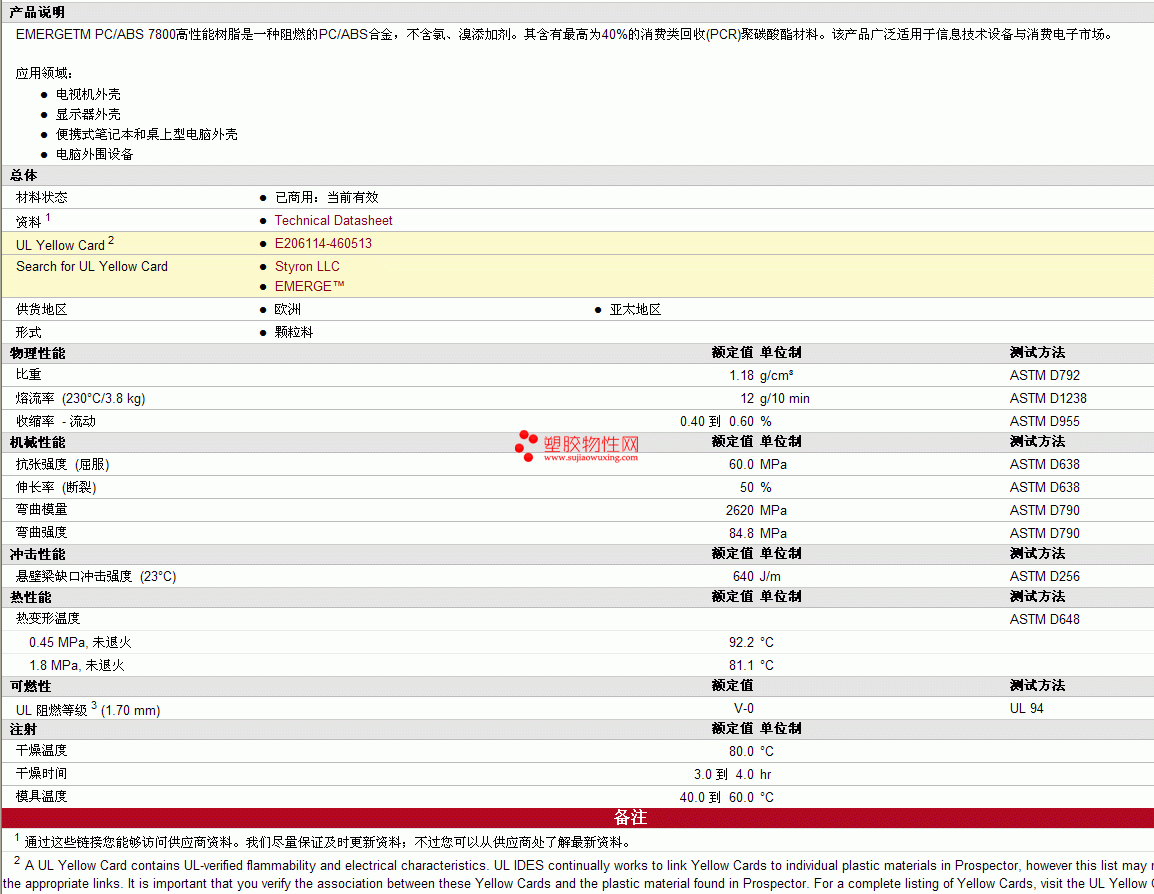Click the Styron LLC link
1154x894 pixels.
[x=307, y=266]
